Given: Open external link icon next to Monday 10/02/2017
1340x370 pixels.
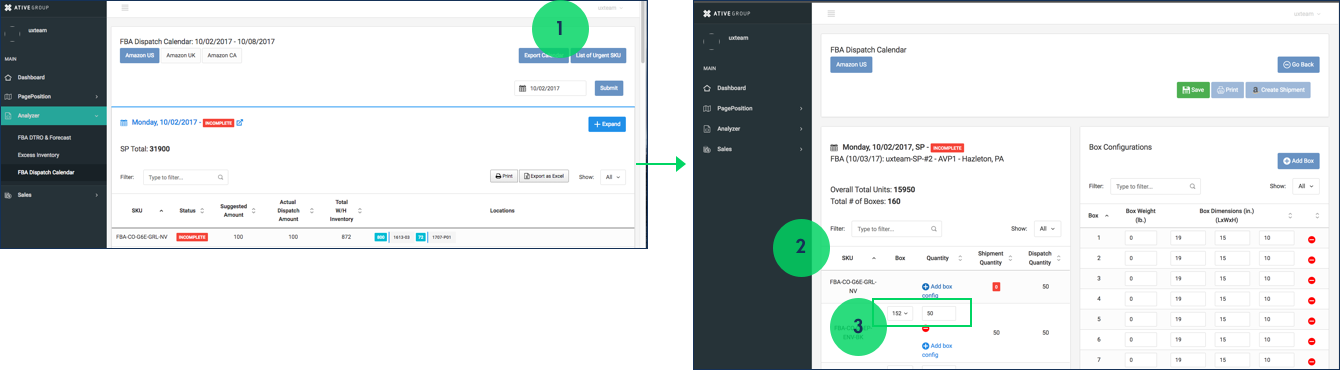Looking at the screenshot, I should tap(240, 123).
